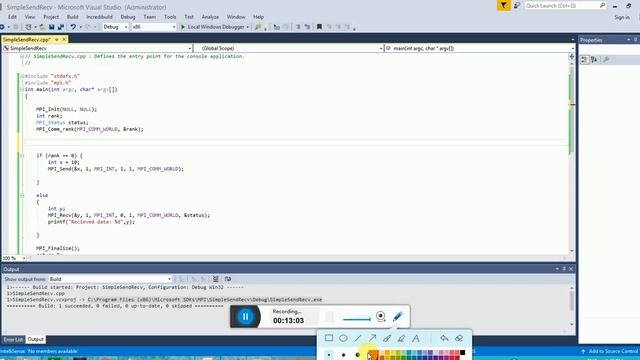Open the Window menu

click(x=236, y=17)
